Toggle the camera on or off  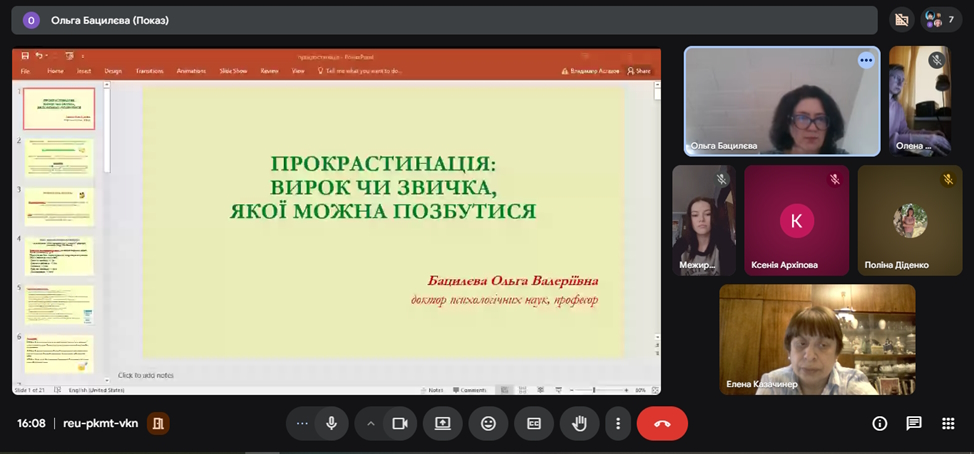399,423
